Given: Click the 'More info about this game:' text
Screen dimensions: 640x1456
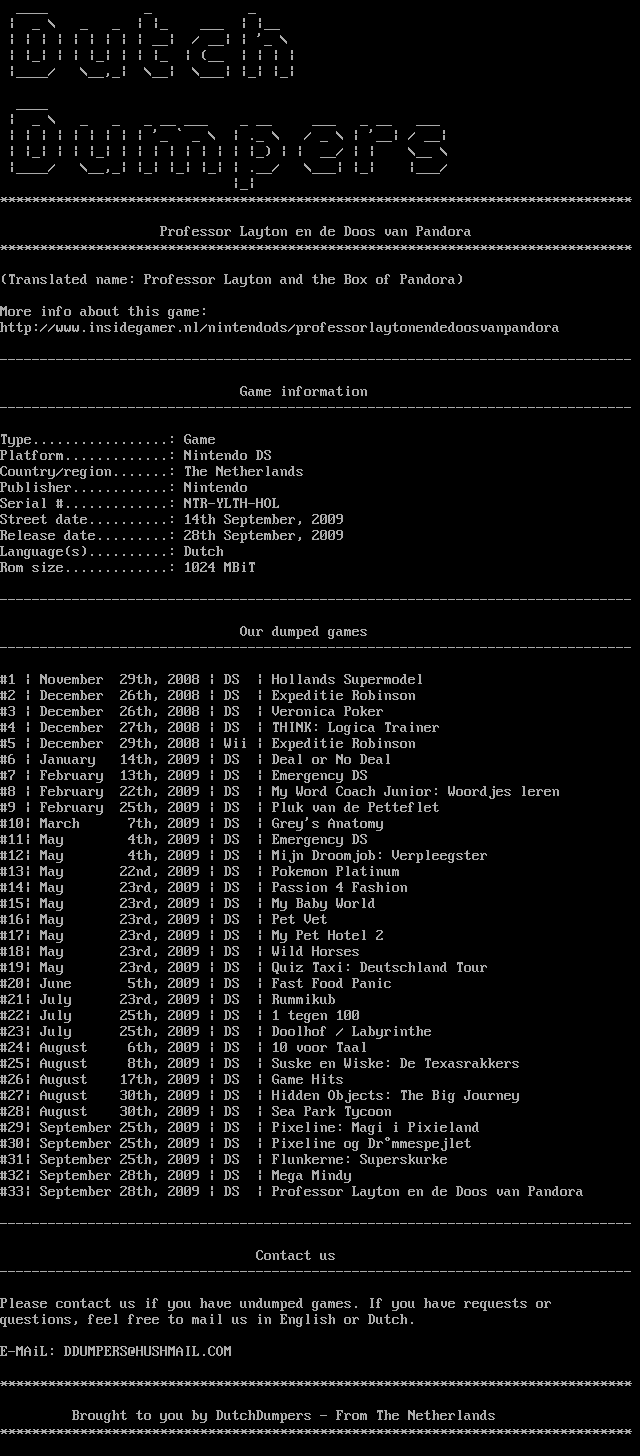Looking at the screenshot, I should click(104, 312).
